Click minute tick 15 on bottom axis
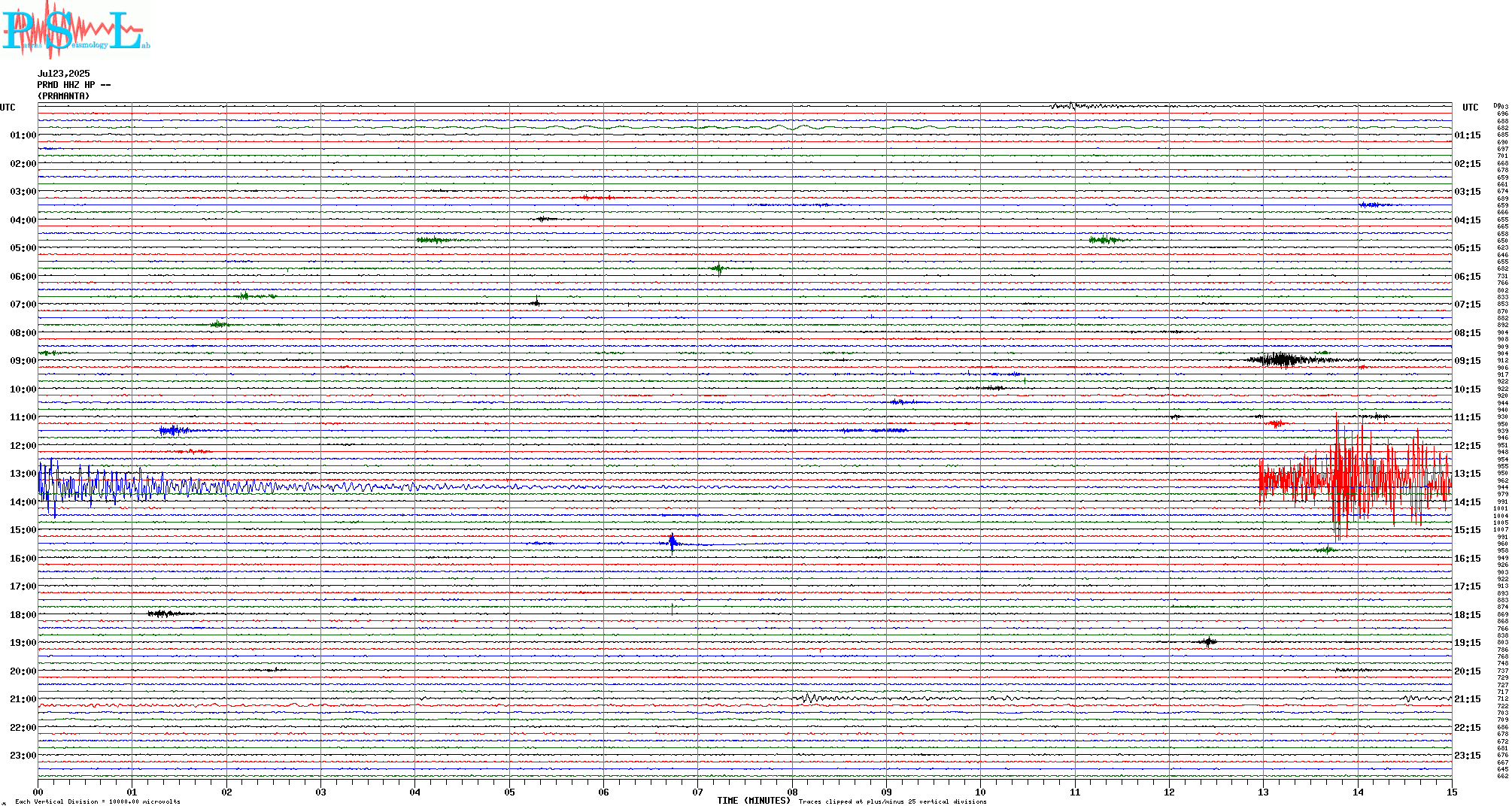 (1452, 792)
